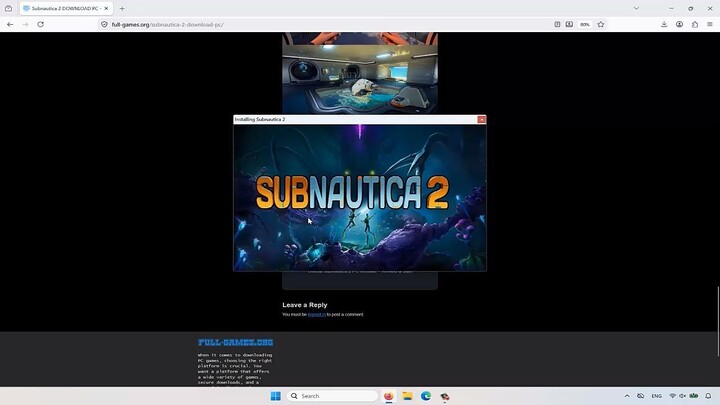Bookmark this page with the star

601,24
